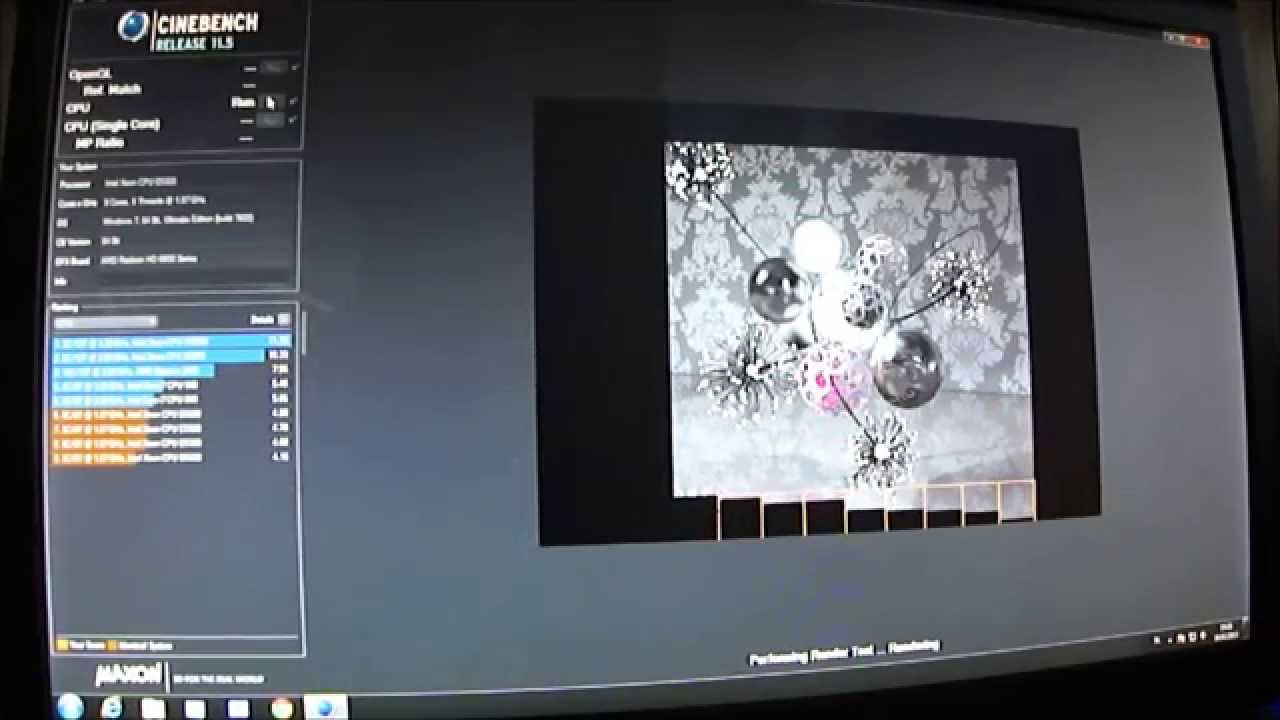This screenshot has width=1280, height=720.
Task: Select ranking entry number 5
Action: (171, 398)
